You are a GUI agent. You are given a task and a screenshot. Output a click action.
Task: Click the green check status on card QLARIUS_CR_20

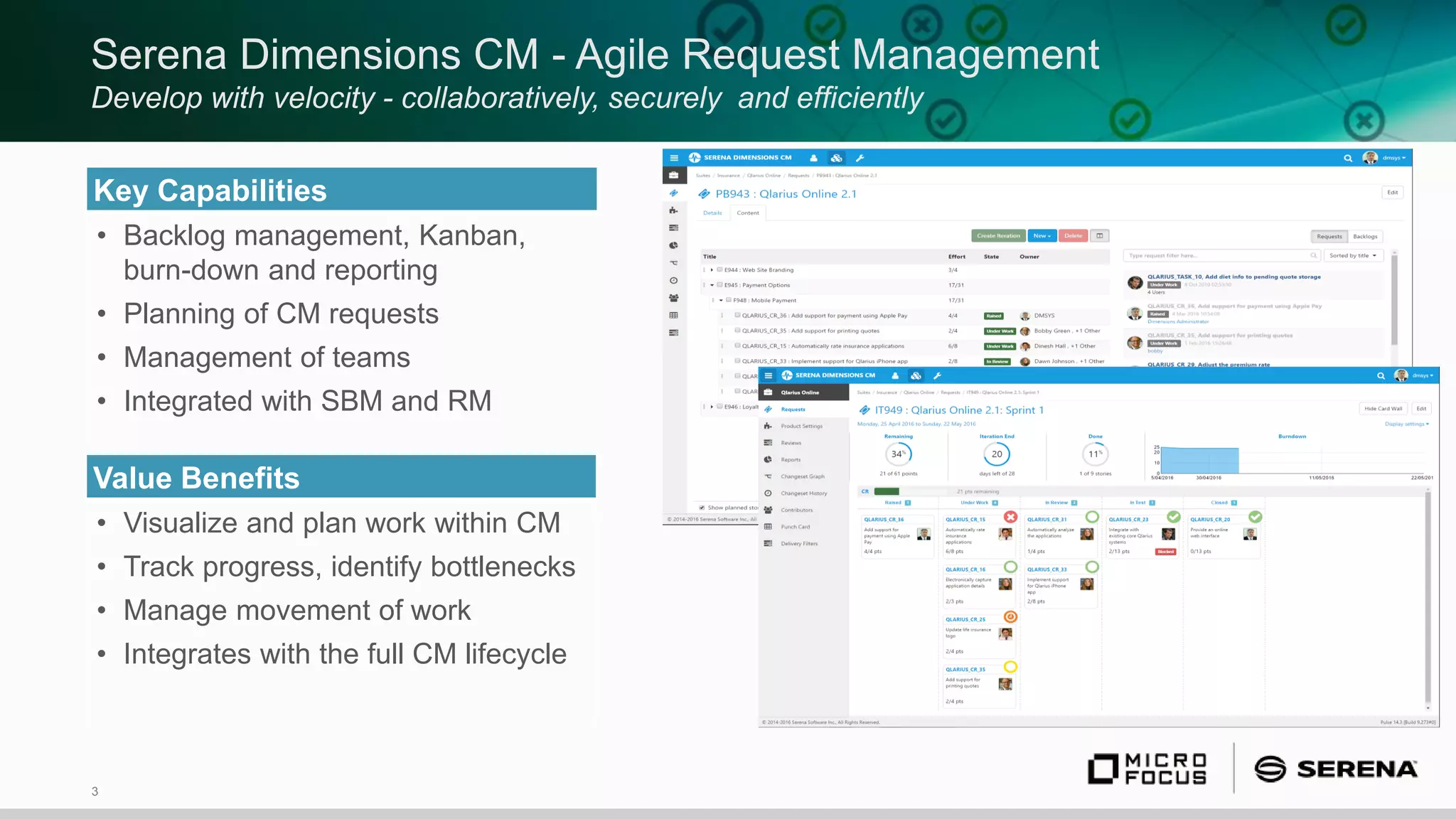pyautogui.click(x=1256, y=517)
